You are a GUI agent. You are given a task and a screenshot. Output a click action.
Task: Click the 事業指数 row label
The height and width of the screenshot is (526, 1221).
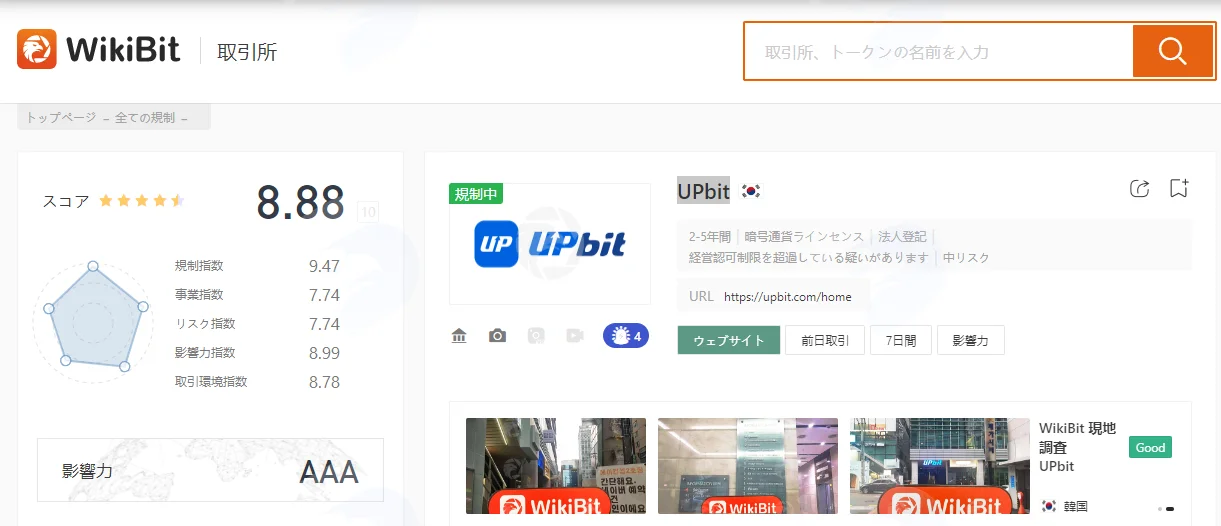click(199, 295)
